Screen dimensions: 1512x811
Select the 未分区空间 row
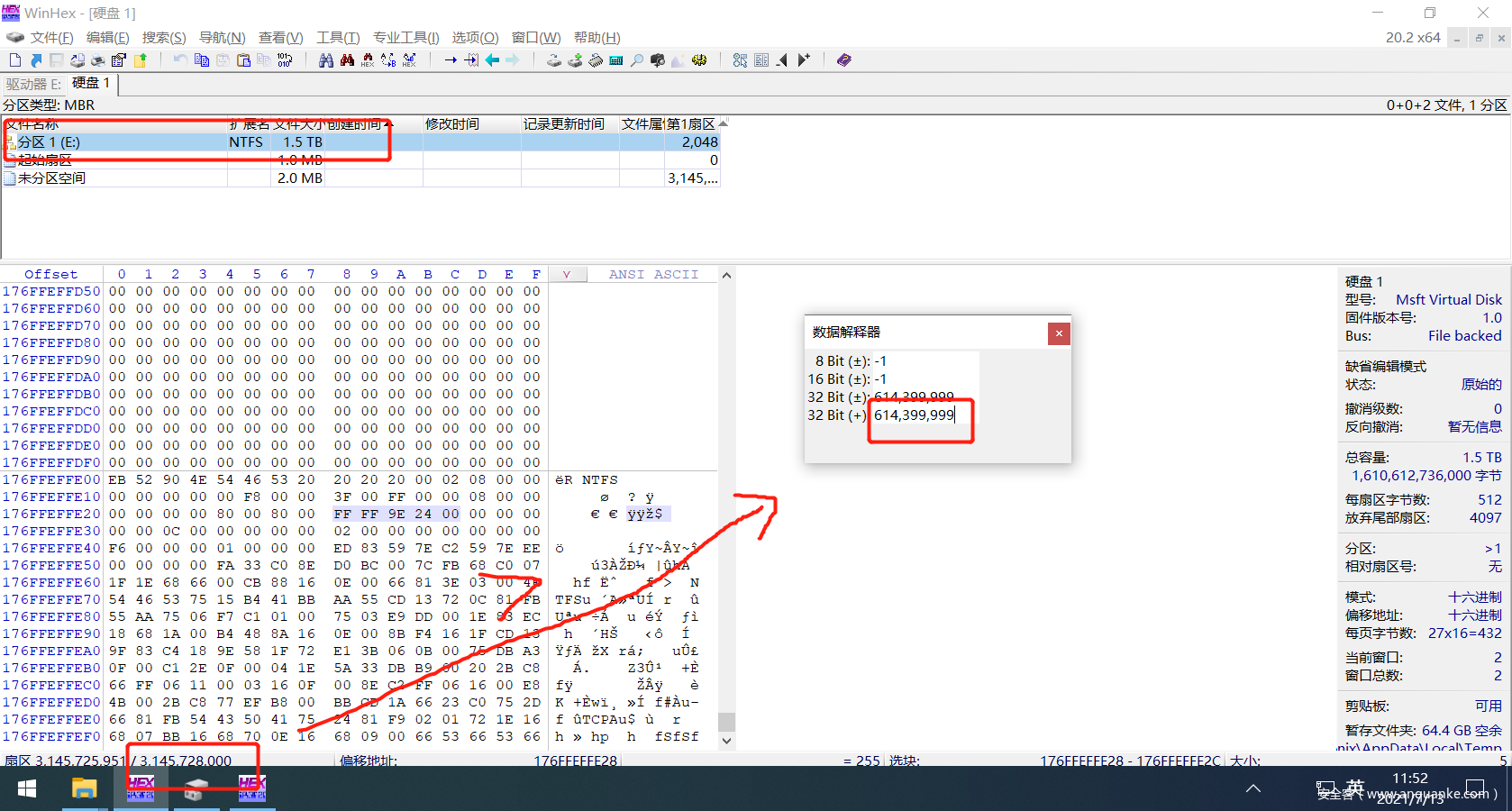click(x=52, y=178)
